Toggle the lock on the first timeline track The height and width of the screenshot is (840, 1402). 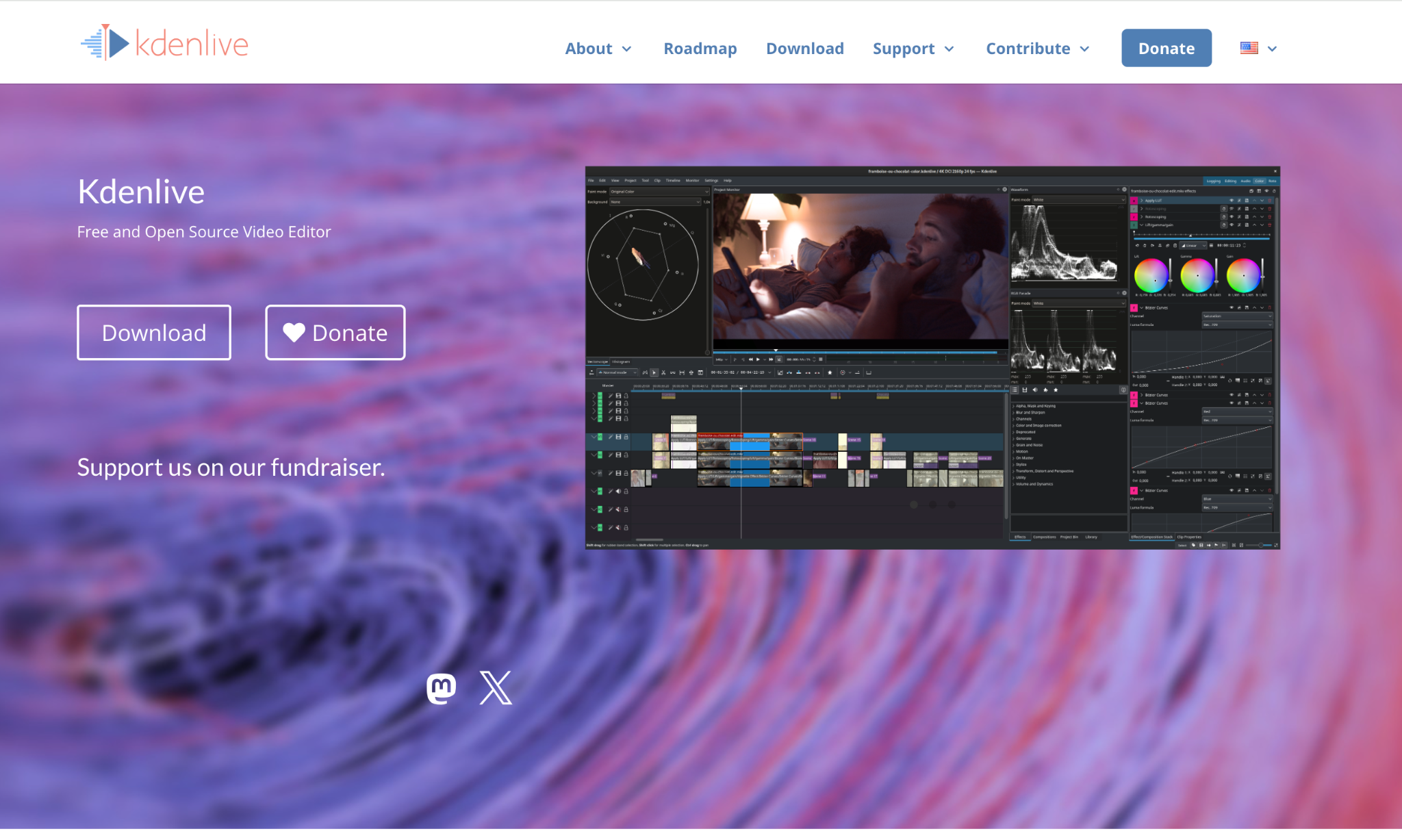point(626,394)
